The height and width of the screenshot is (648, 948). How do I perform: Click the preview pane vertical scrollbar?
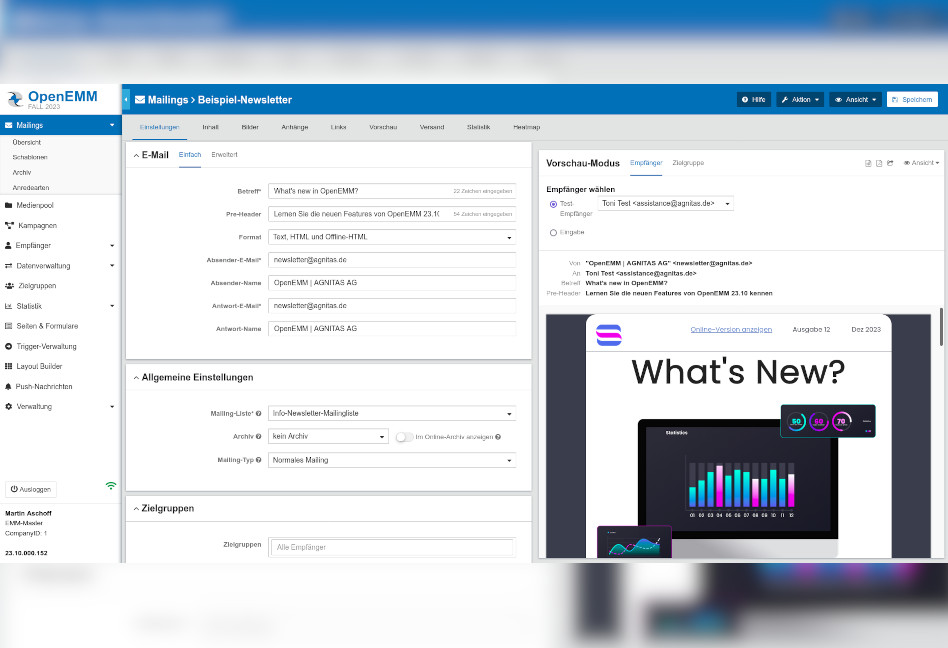[941, 328]
